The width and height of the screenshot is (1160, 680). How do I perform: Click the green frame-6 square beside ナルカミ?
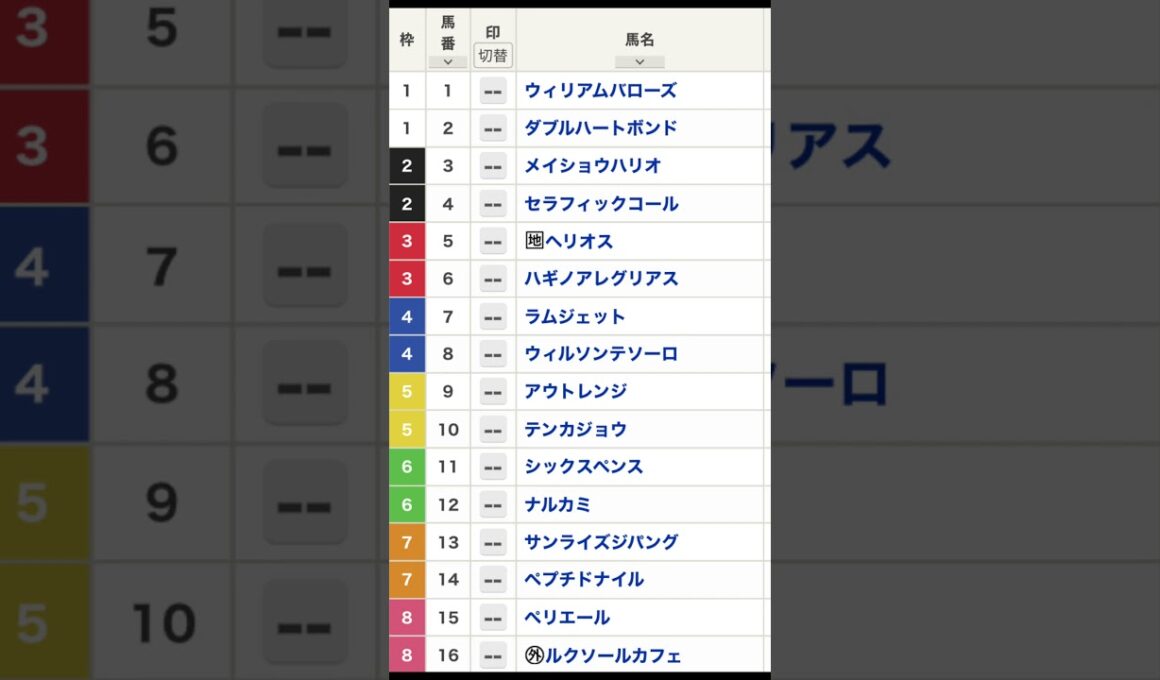click(x=407, y=504)
